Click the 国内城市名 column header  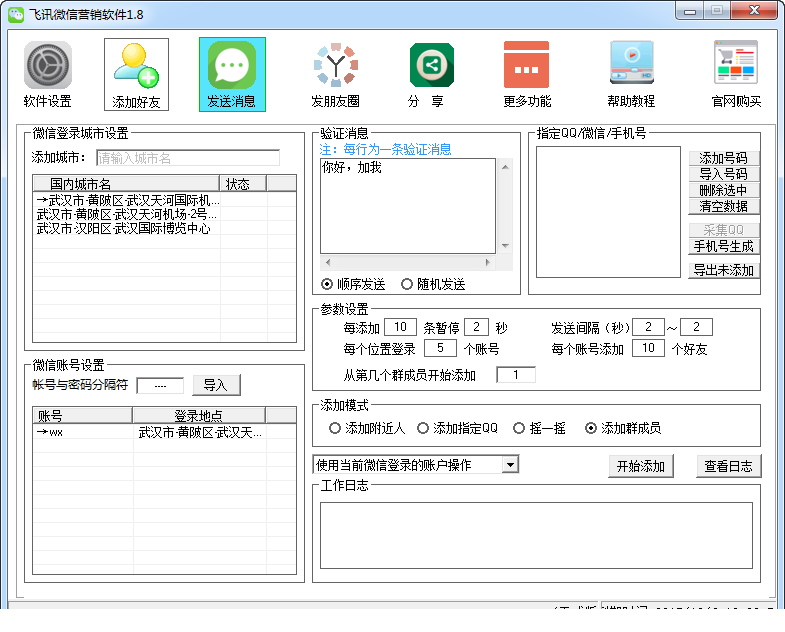coord(126,184)
